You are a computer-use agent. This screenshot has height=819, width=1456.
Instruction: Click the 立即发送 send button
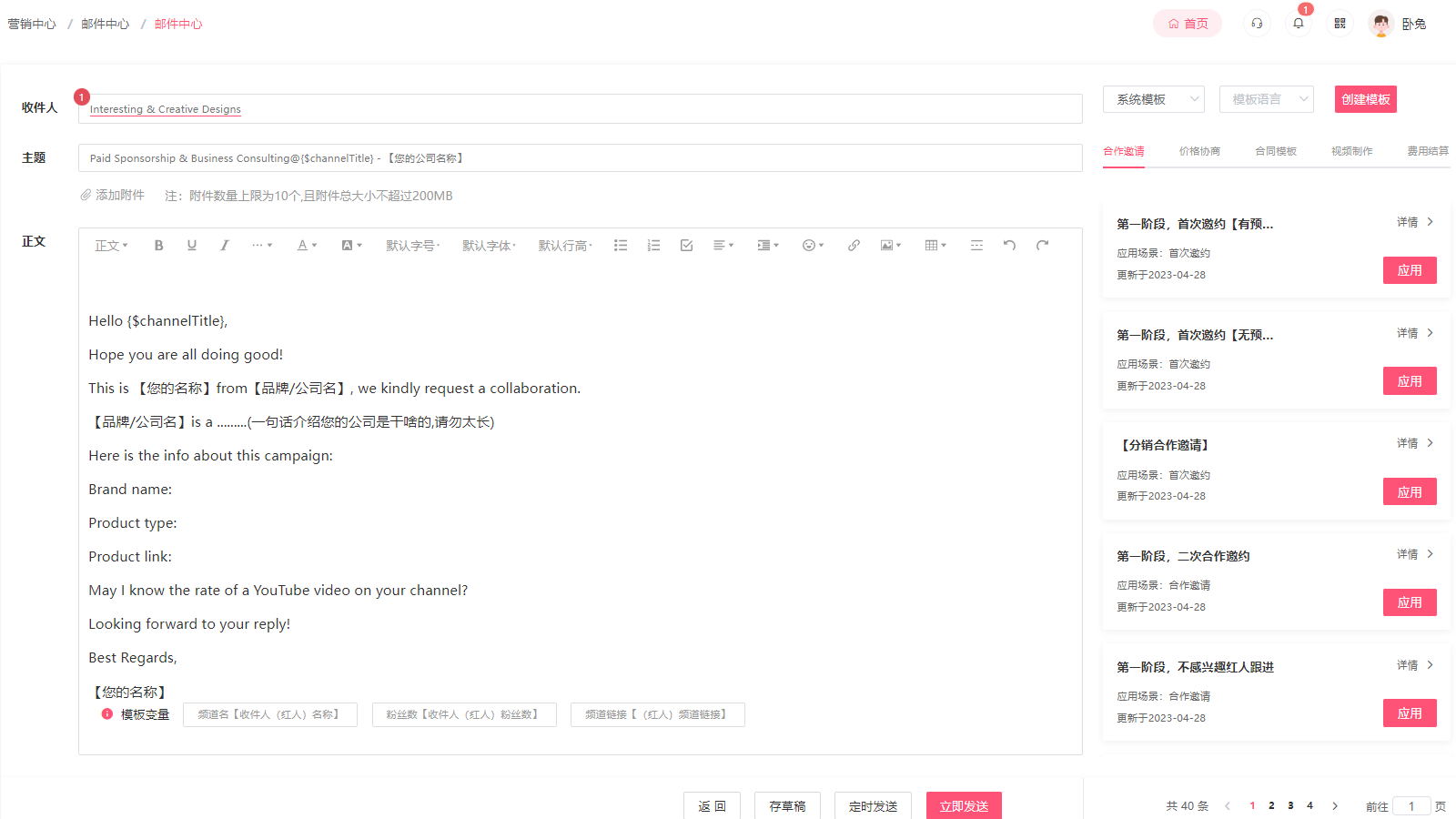tap(963, 805)
